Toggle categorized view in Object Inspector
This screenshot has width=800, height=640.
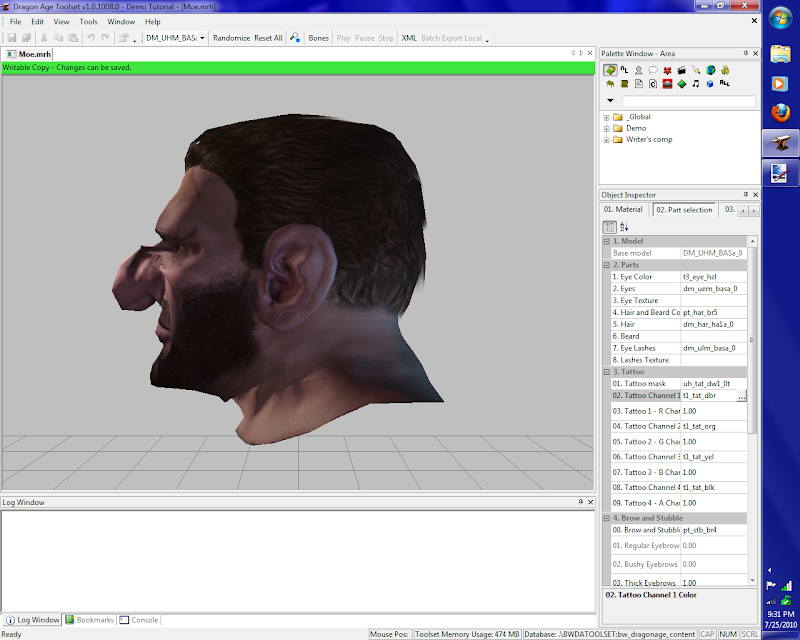tap(610, 227)
